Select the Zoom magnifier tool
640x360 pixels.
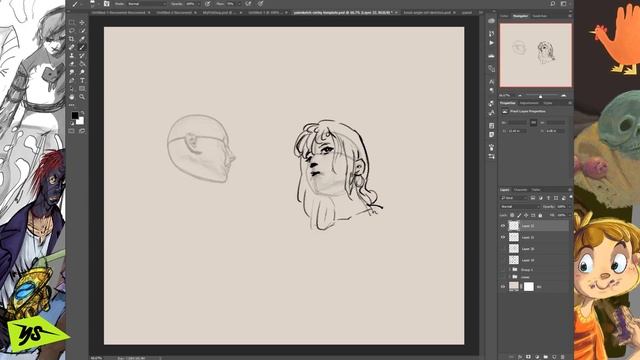click(82, 97)
